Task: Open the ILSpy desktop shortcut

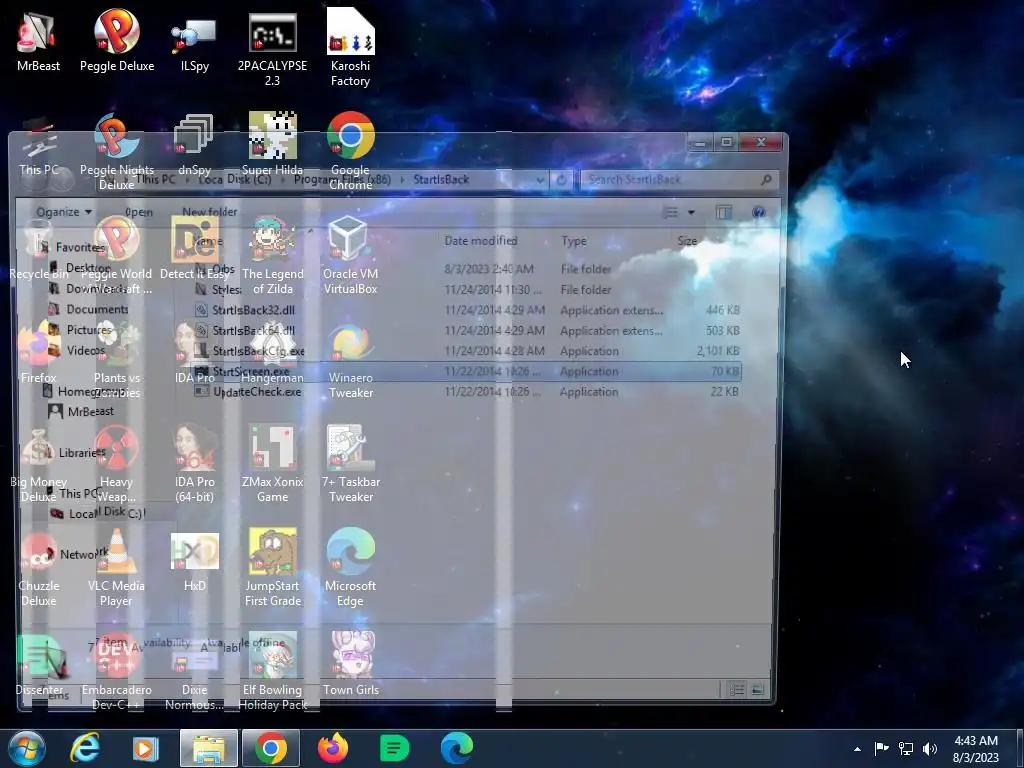Action: pos(195,40)
